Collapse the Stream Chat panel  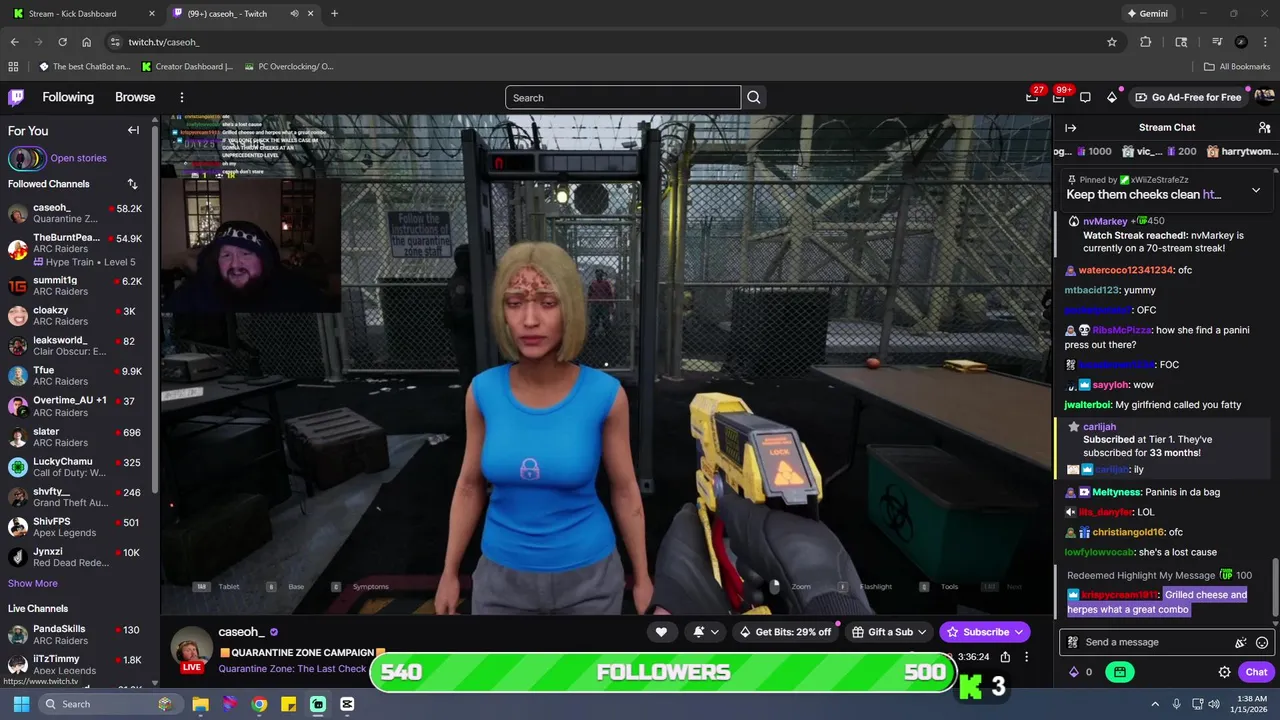click(1070, 128)
